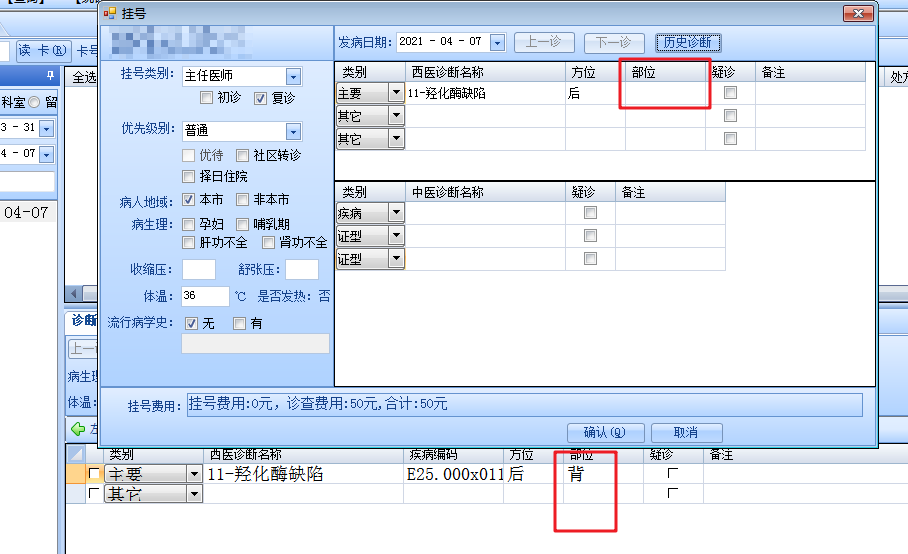Click the 全选 label in background

[85, 78]
